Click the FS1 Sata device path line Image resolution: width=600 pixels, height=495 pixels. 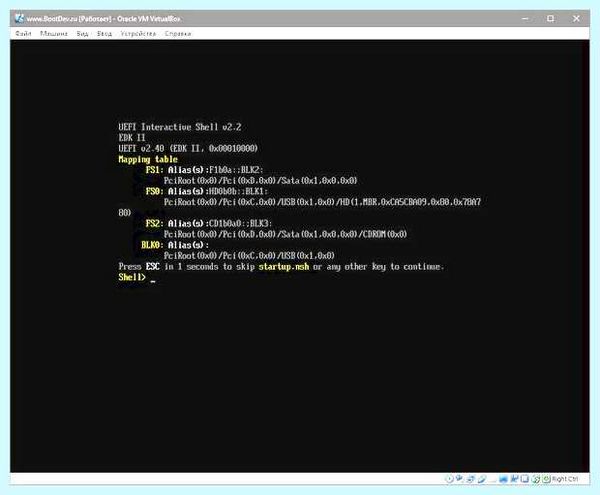tap(261, 181)
